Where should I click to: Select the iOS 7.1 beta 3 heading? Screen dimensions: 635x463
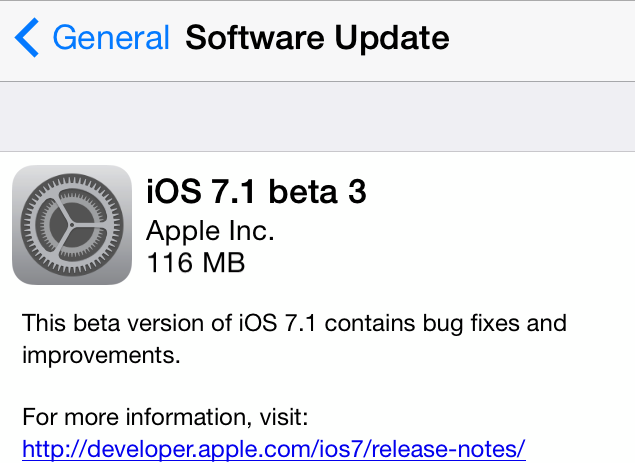pos(257,192)
